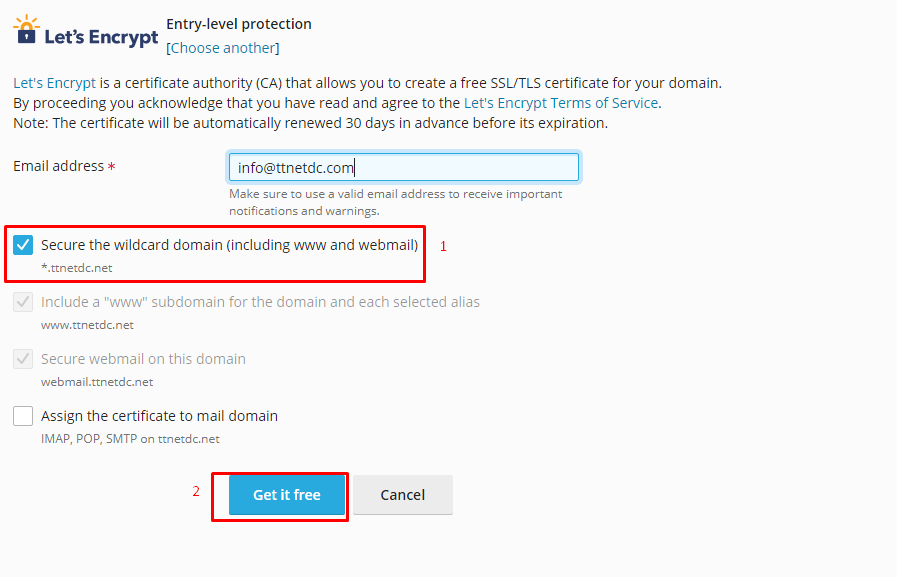Click the Email address label text
Screen dimensions: 897x577
(58, 166)
